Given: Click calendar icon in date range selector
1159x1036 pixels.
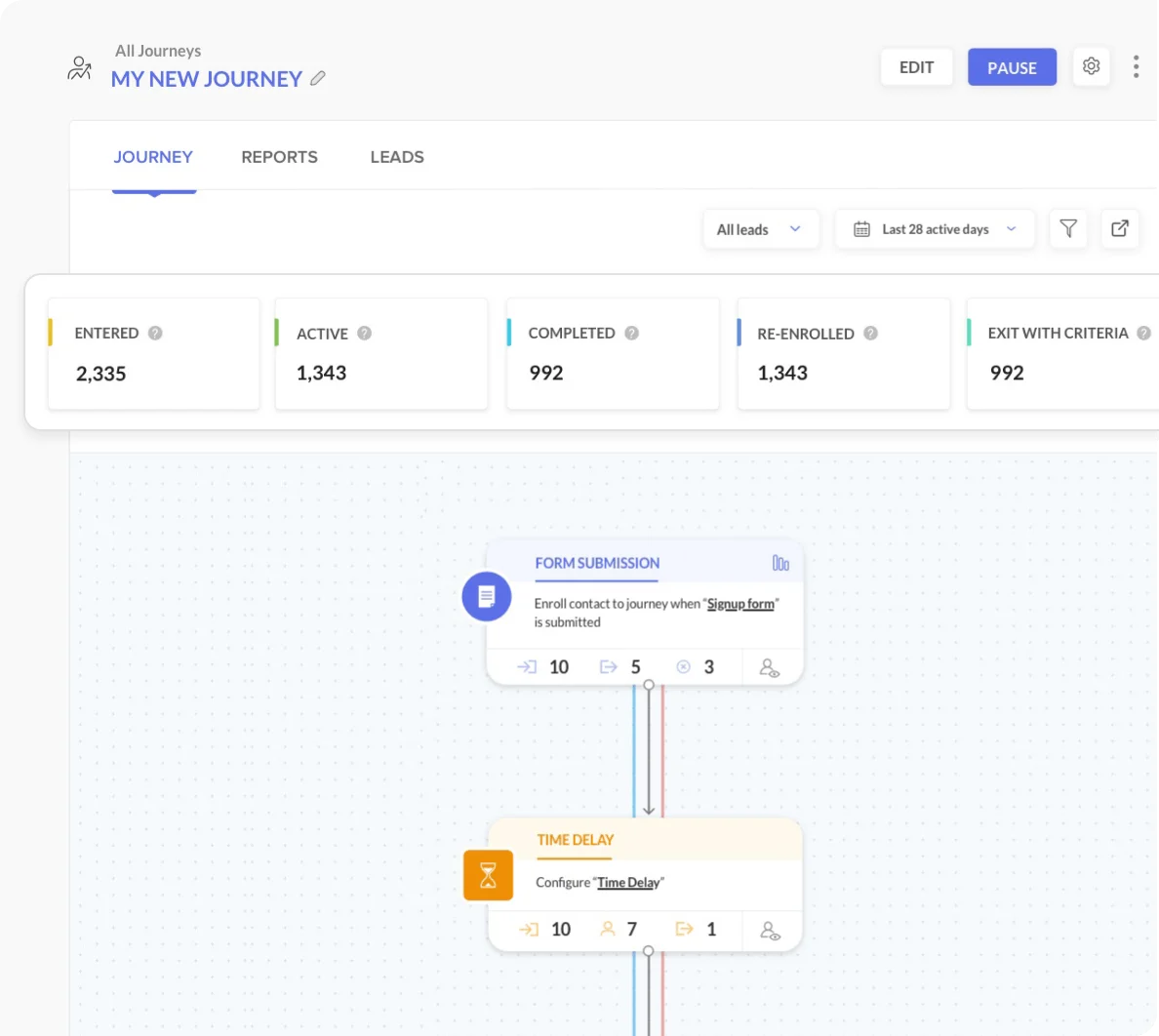Looking at the screenshot, I should coord(861,229).
